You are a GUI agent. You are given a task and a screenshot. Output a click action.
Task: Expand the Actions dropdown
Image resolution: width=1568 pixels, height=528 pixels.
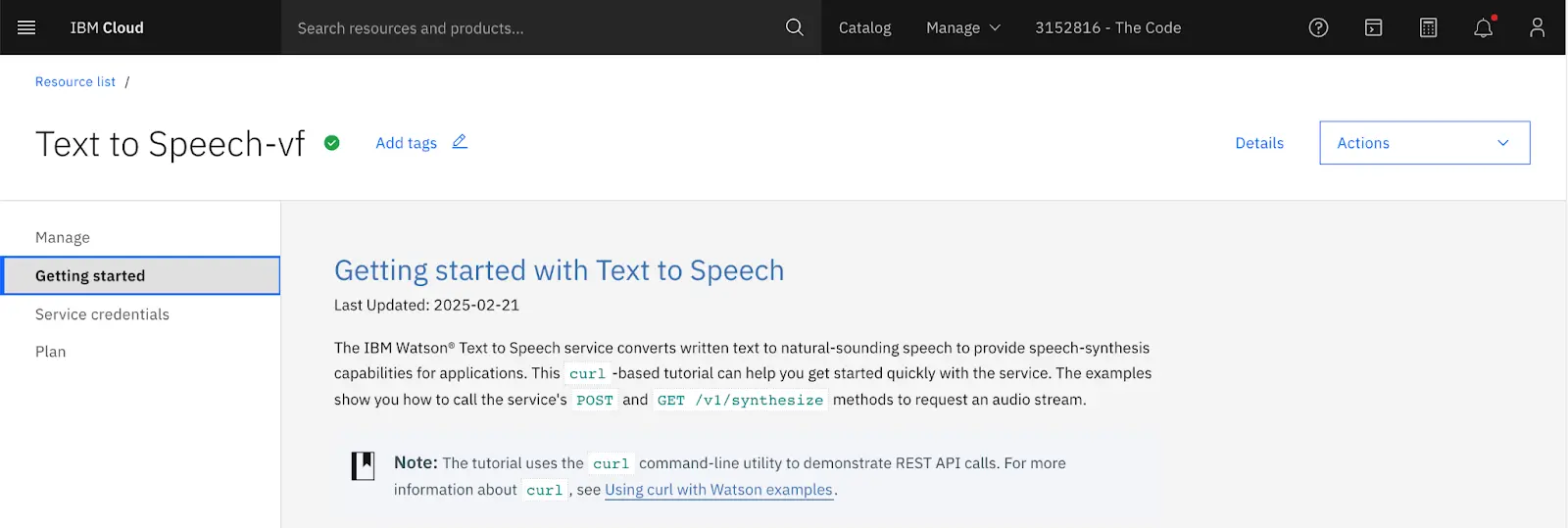pyautogui.click(x=1425, y=143)
